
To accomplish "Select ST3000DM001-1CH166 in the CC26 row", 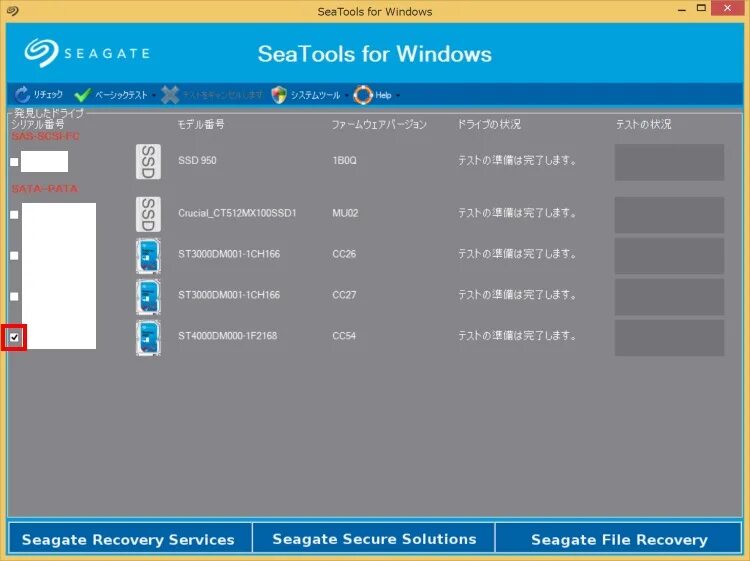I will [229, 254].
